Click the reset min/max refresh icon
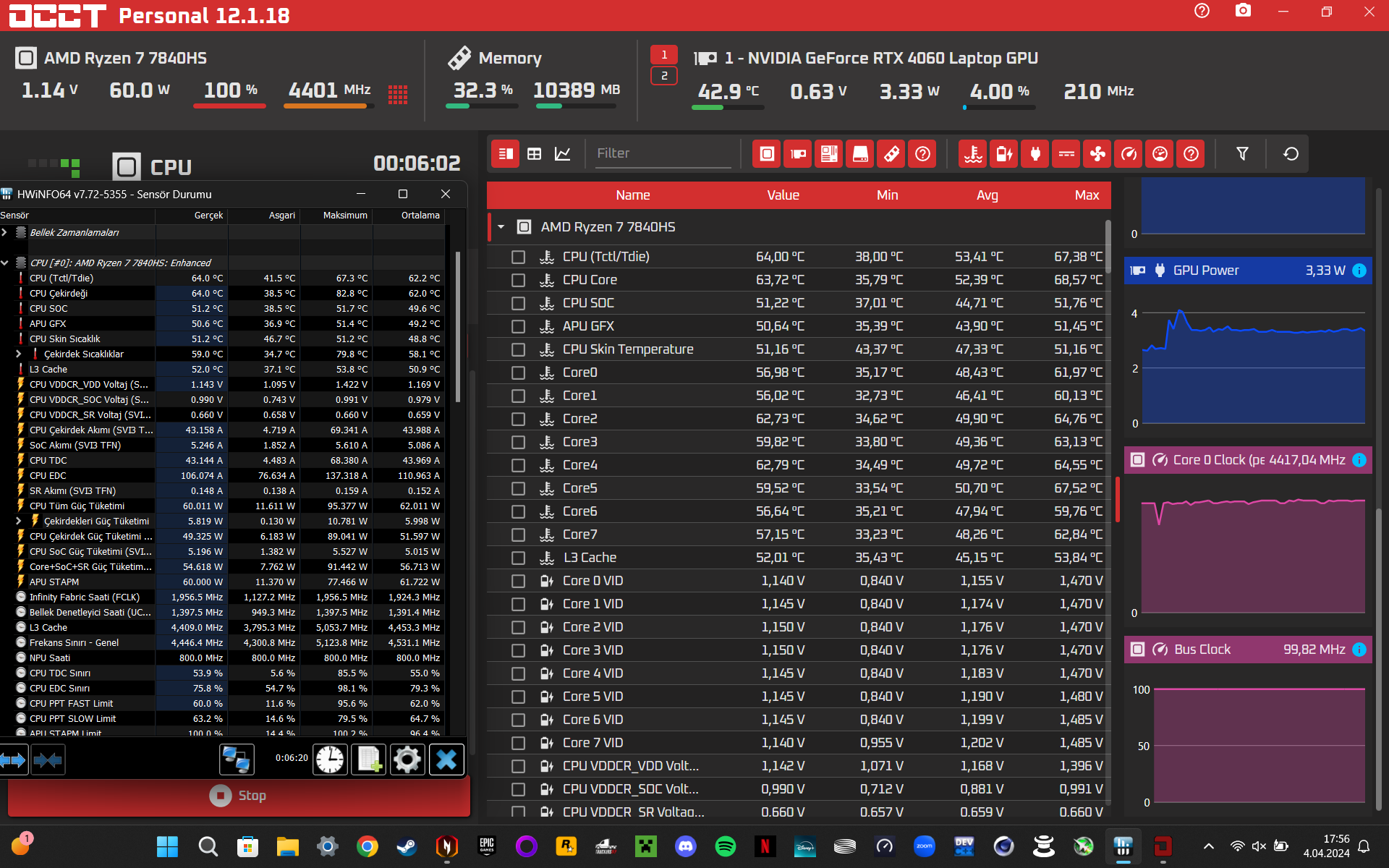 tap(1291, 153)
